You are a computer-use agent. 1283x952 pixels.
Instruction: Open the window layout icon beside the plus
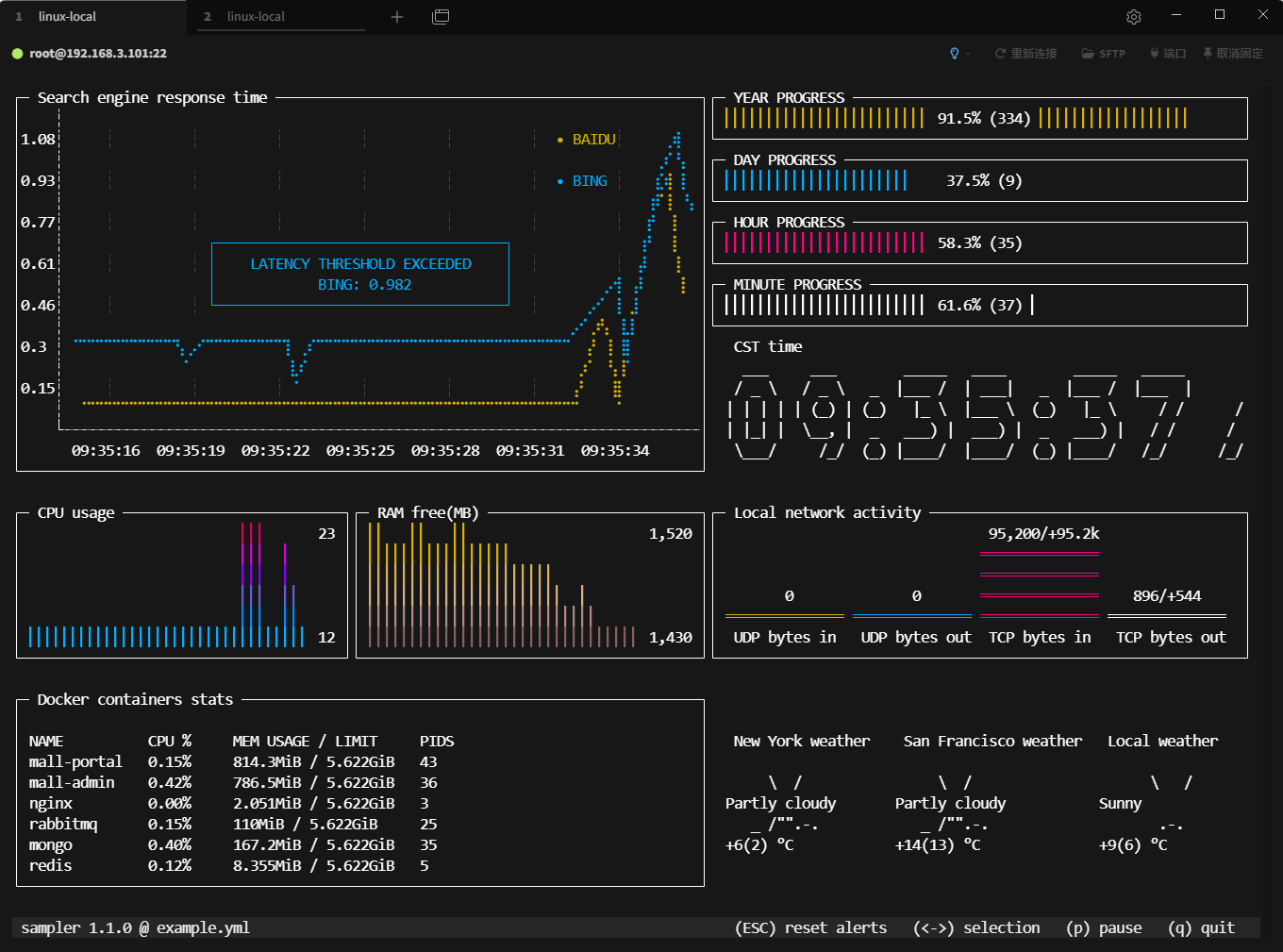(x=441, y=17)
